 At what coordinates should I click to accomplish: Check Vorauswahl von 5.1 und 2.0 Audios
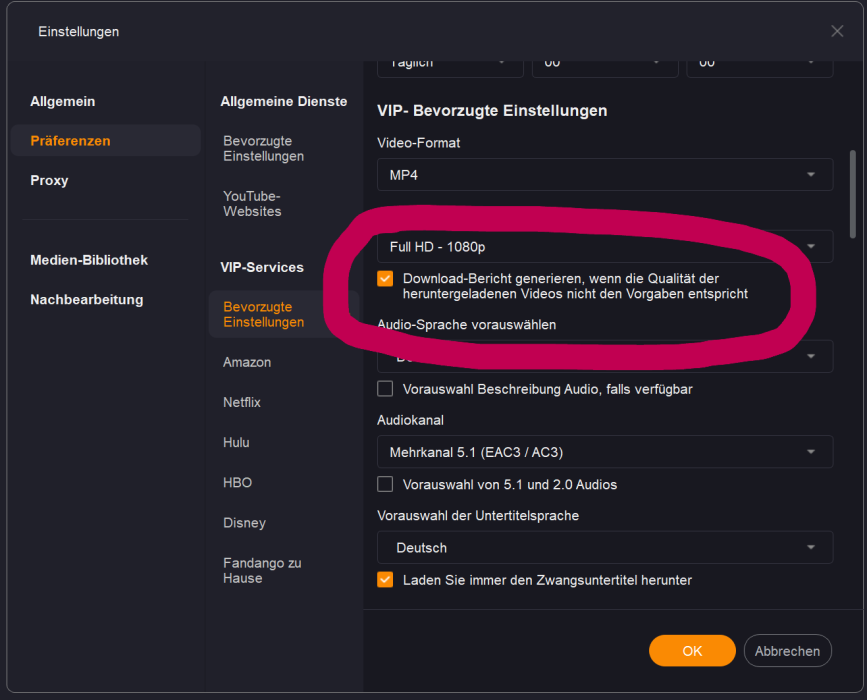385,485
